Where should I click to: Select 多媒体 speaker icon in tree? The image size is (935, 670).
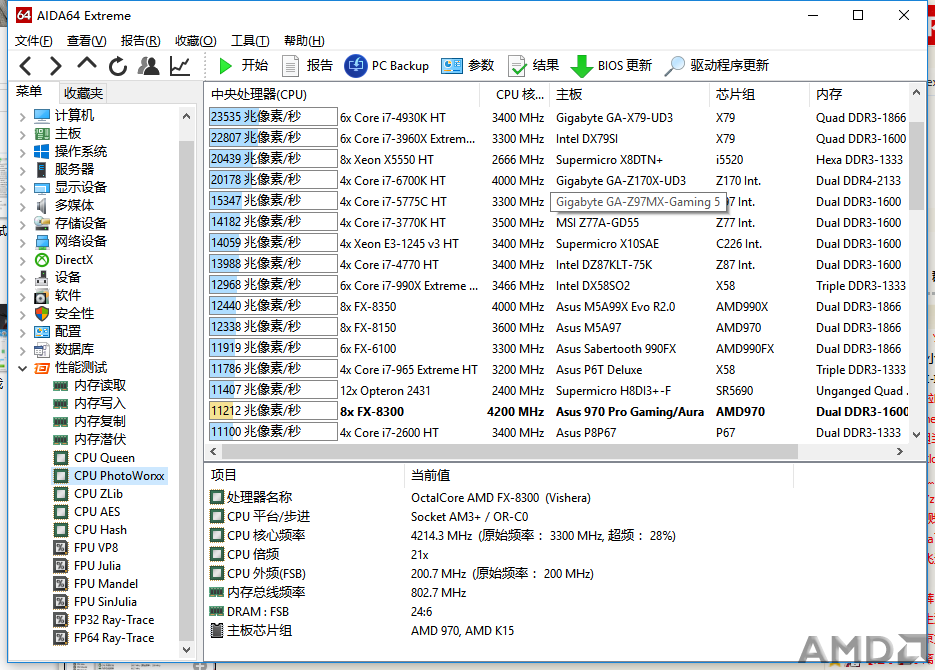click(42, 206)
